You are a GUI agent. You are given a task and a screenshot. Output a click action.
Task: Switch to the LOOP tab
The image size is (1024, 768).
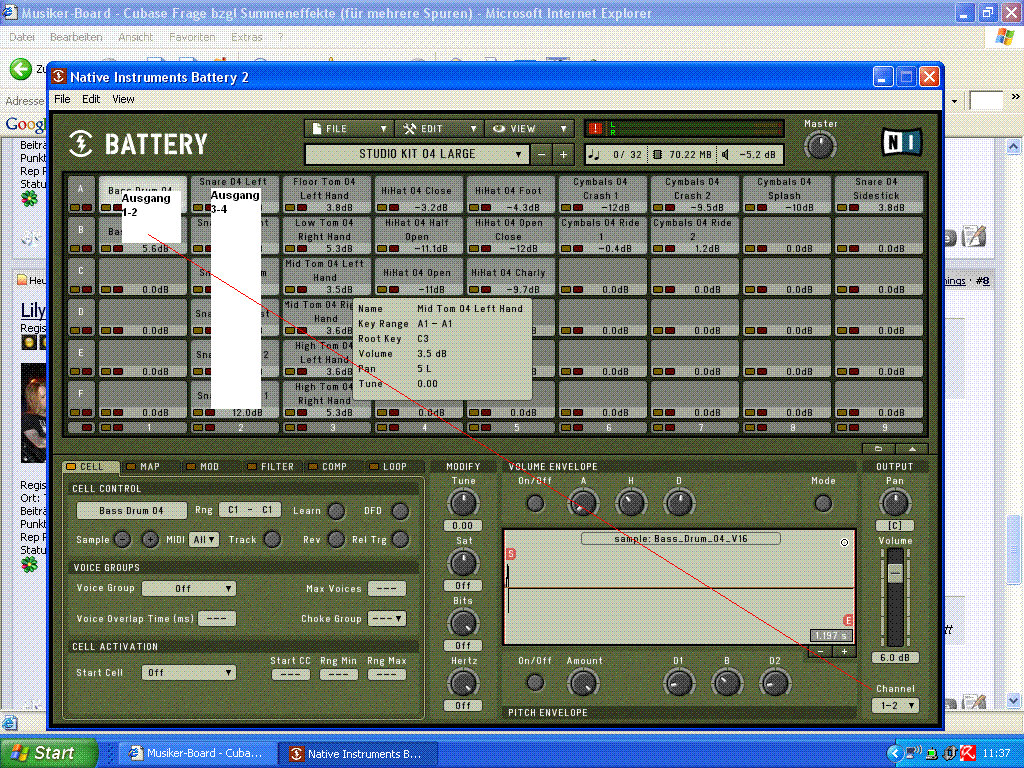click(x=394, y=466)
